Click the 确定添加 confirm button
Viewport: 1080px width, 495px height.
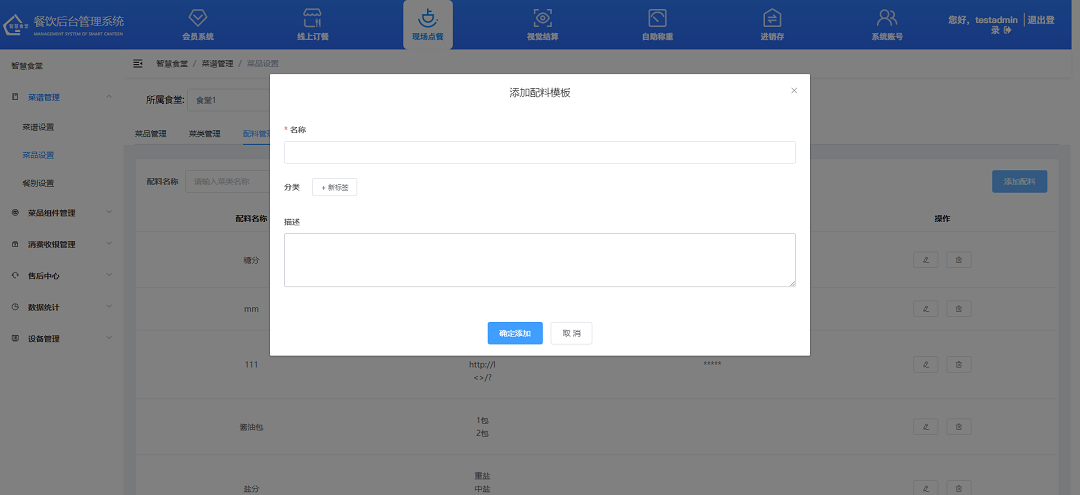click(x=515, y=333)
